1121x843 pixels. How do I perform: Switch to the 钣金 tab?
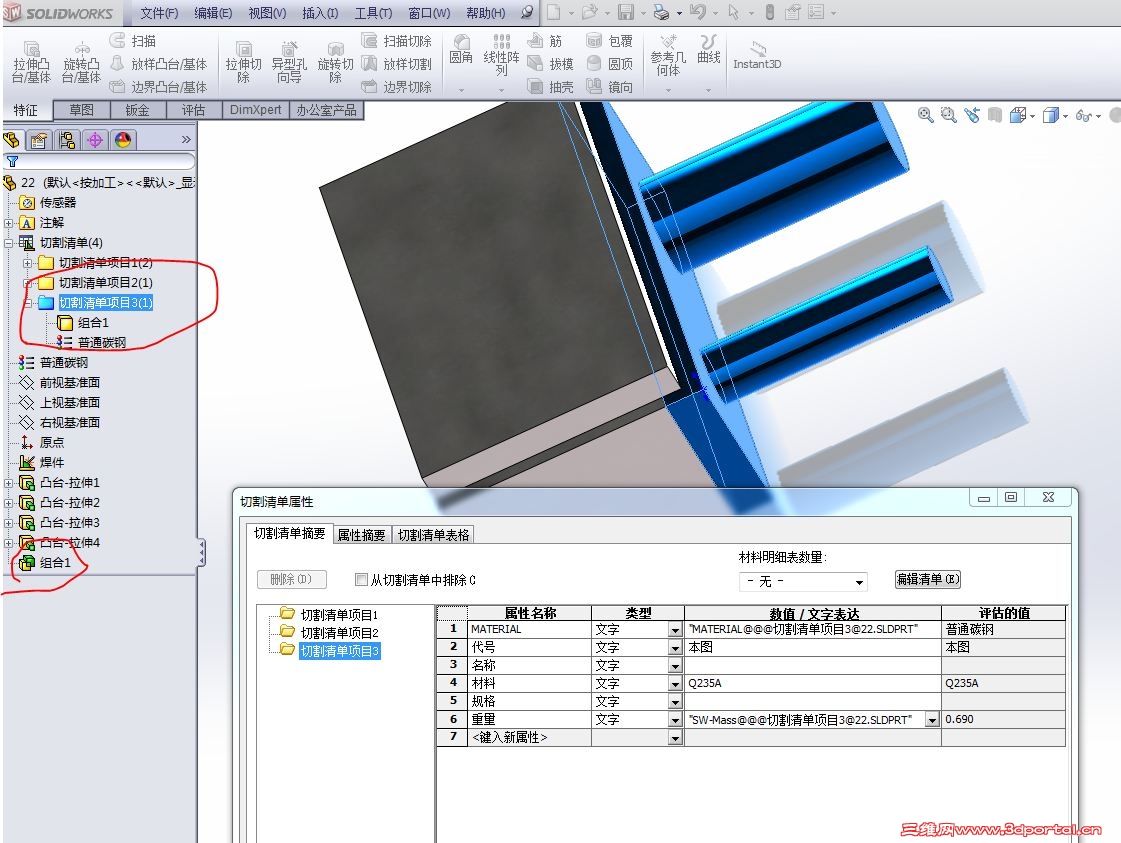(138, 109)
